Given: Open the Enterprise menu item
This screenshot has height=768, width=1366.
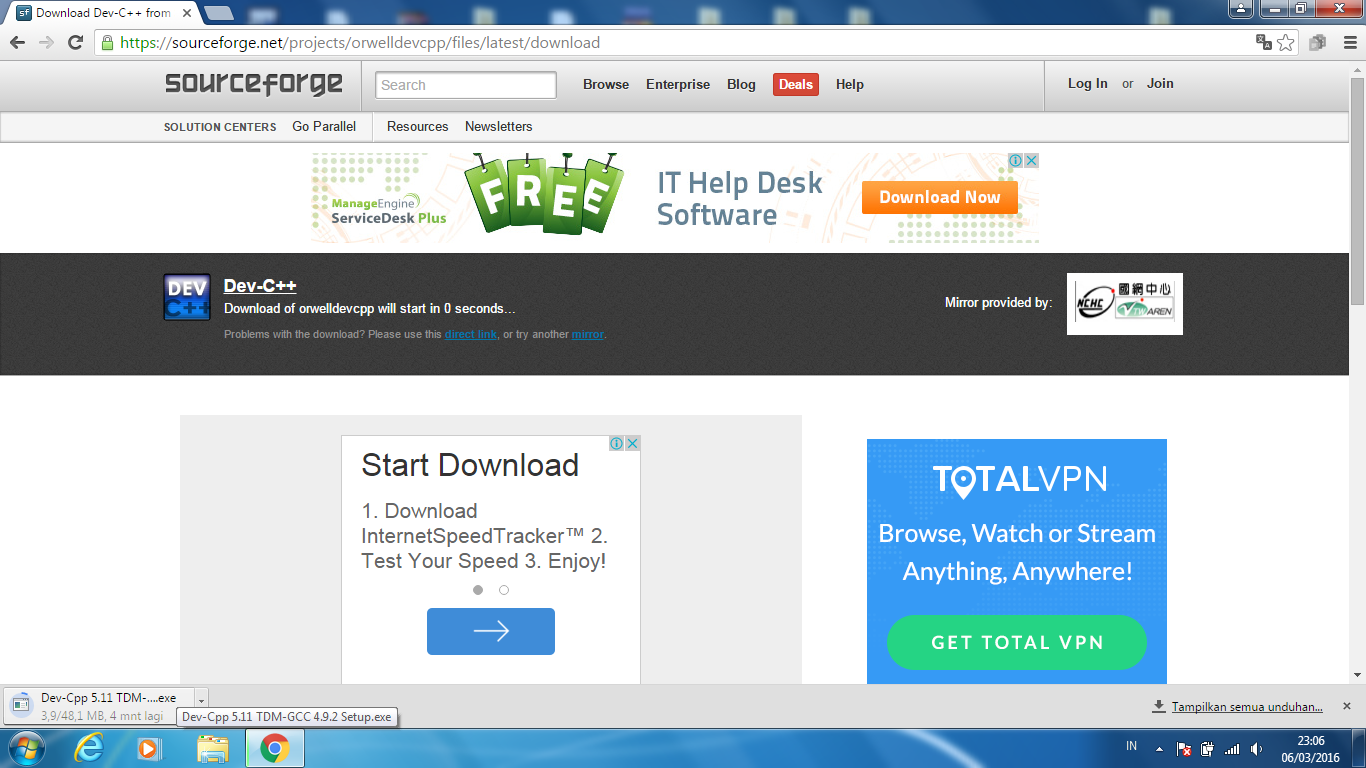Looking at the screenshot, I should coord(678,84).
